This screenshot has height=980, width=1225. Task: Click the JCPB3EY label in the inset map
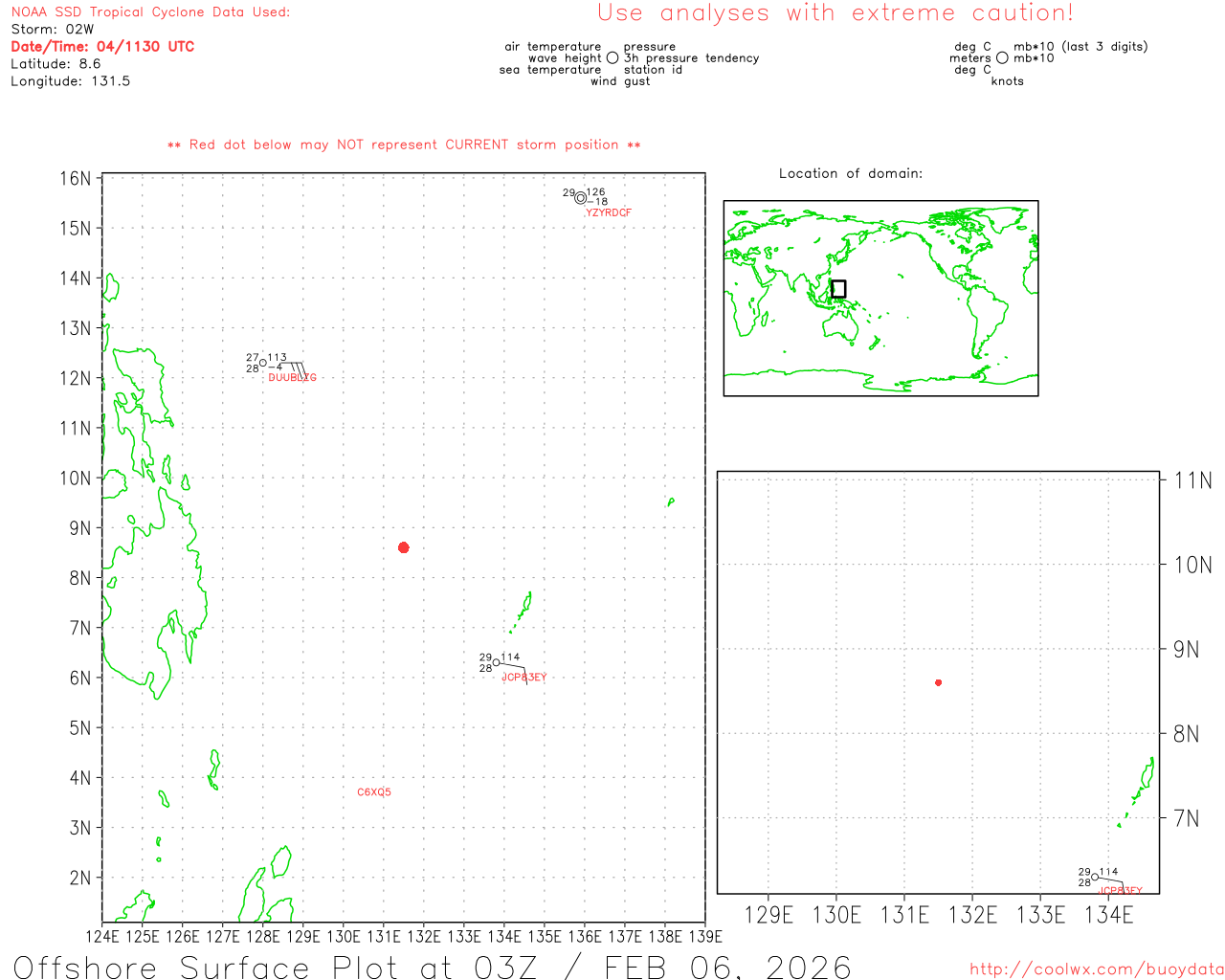click(x=1121, y=891)
